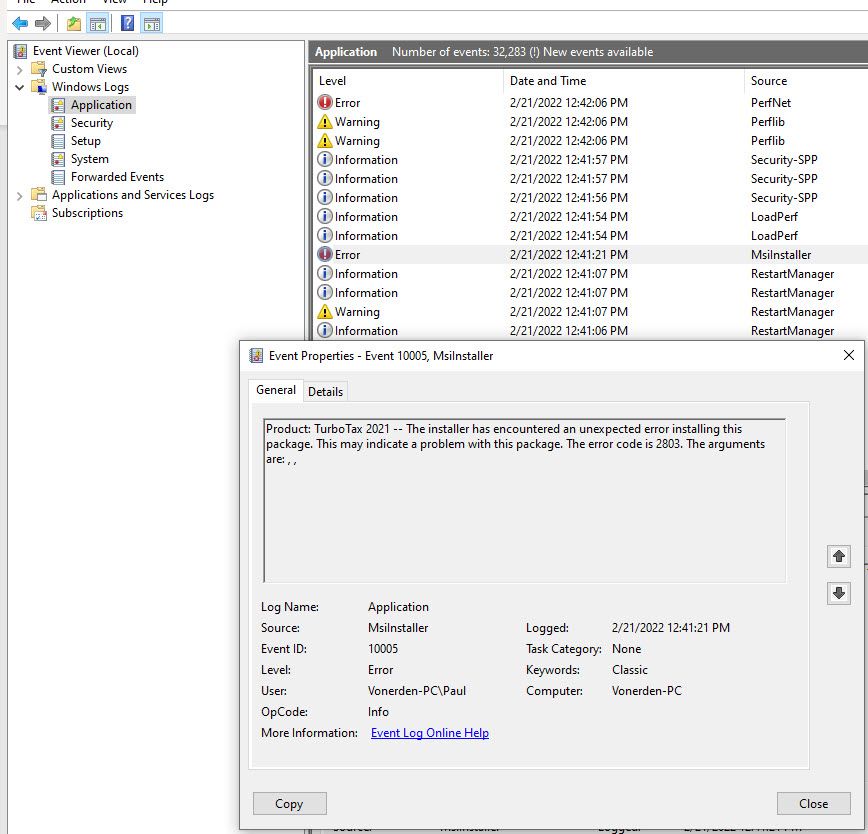Click the Keywords value Classic

click(x=629, y=670)
